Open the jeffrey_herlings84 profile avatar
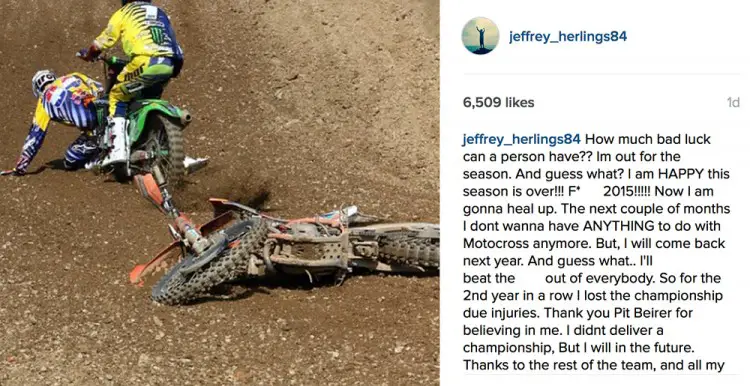Viewport: 750px width, 386px height. coord(480,36)
